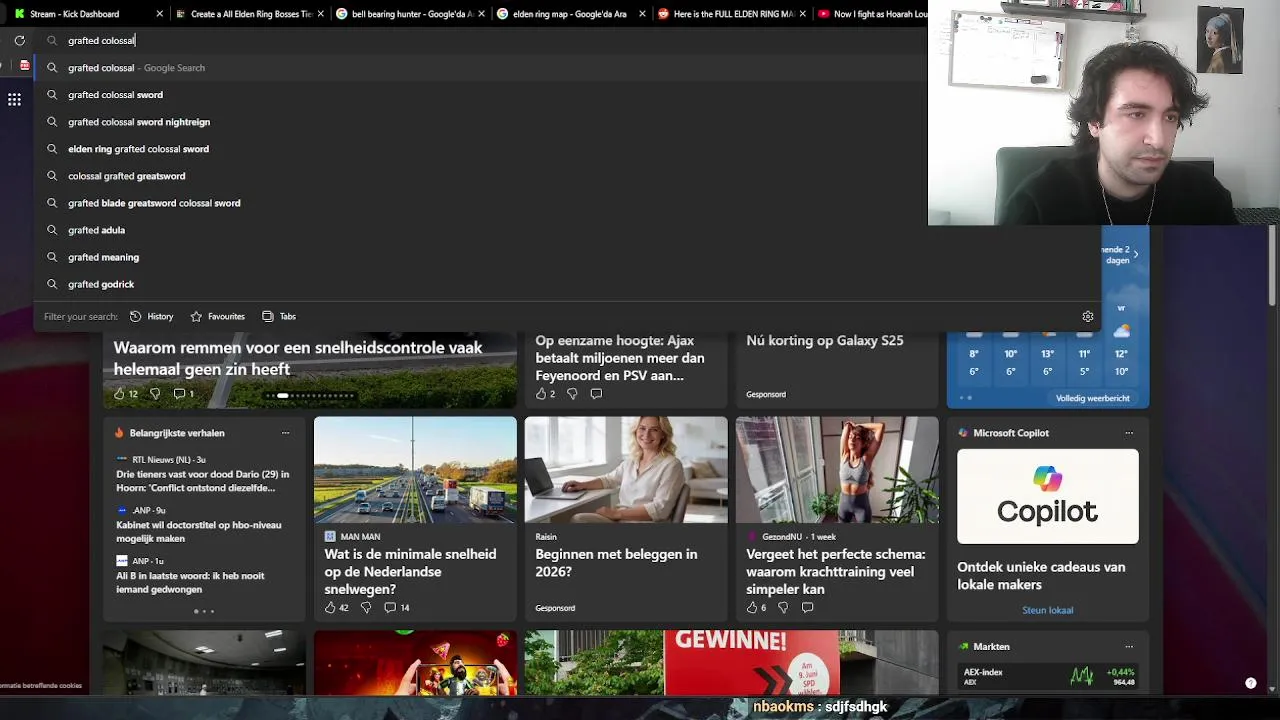Image resolution: width=1280 pixels, height=720 pixels.
Task: Open comments on 'minimale snelheid' article
Action: tap(389, 607)
